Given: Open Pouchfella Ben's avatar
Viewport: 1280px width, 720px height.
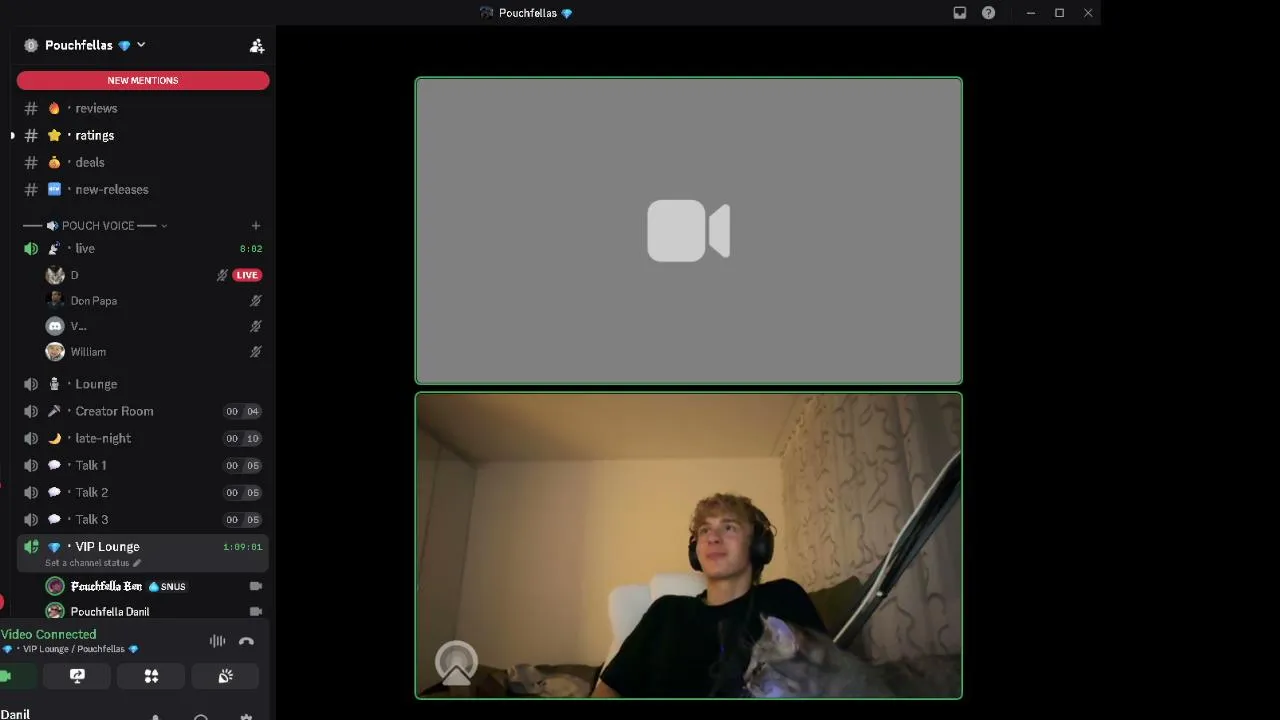Looking at the screenshot, I should click(x=55, y=586).
